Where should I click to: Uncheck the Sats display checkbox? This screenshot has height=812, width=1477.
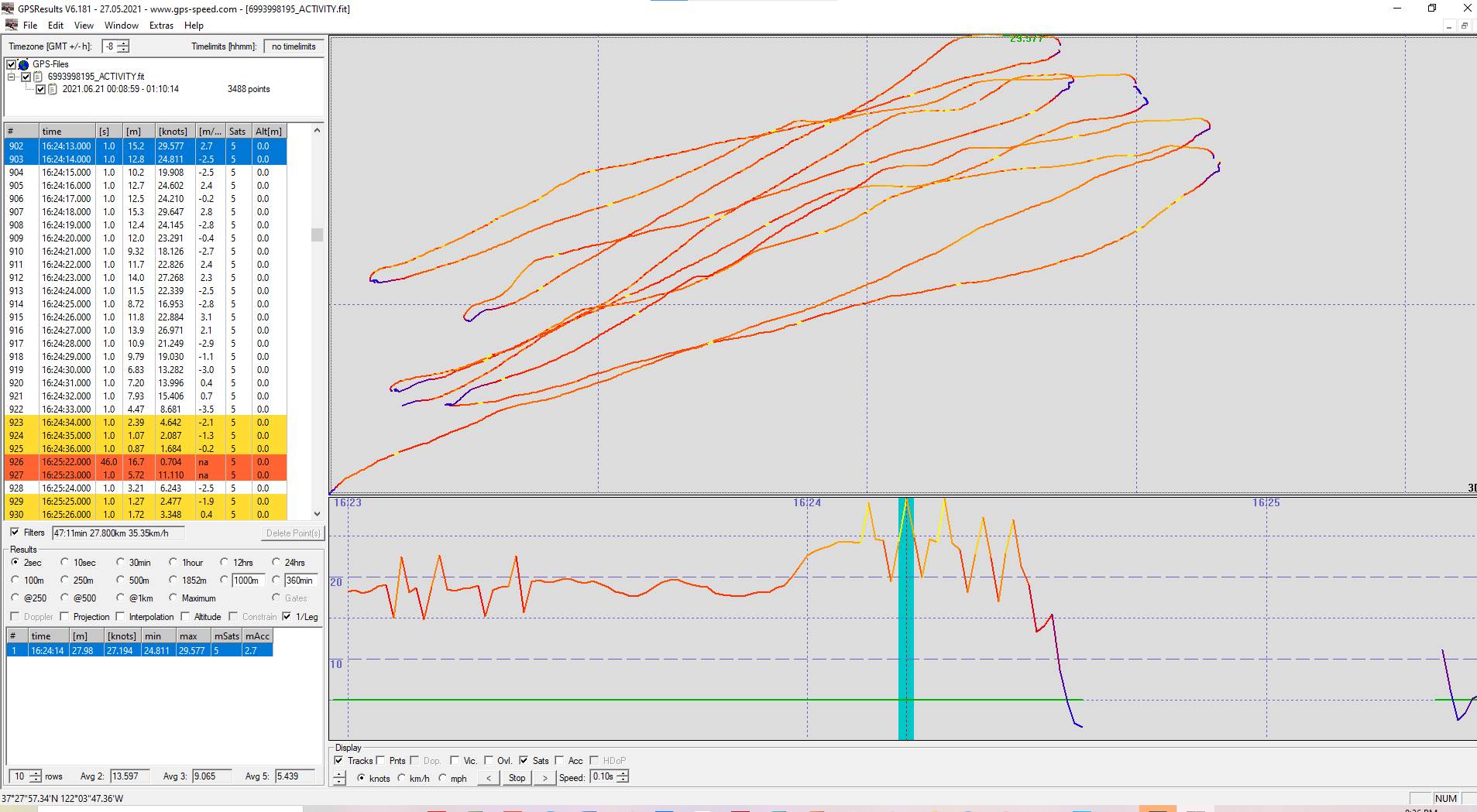pos(524,761)
